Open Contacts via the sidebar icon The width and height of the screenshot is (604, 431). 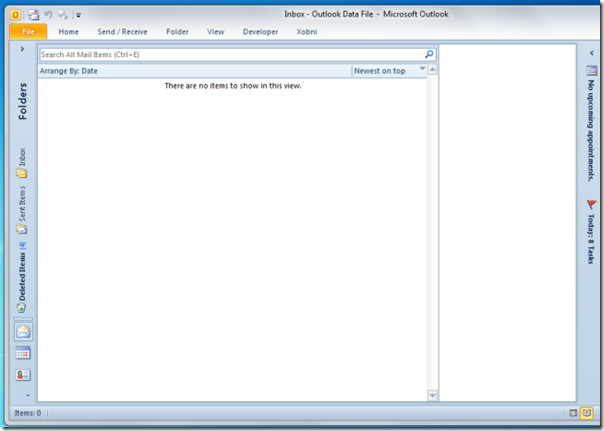pyautogui.click(x=23, y=375)
